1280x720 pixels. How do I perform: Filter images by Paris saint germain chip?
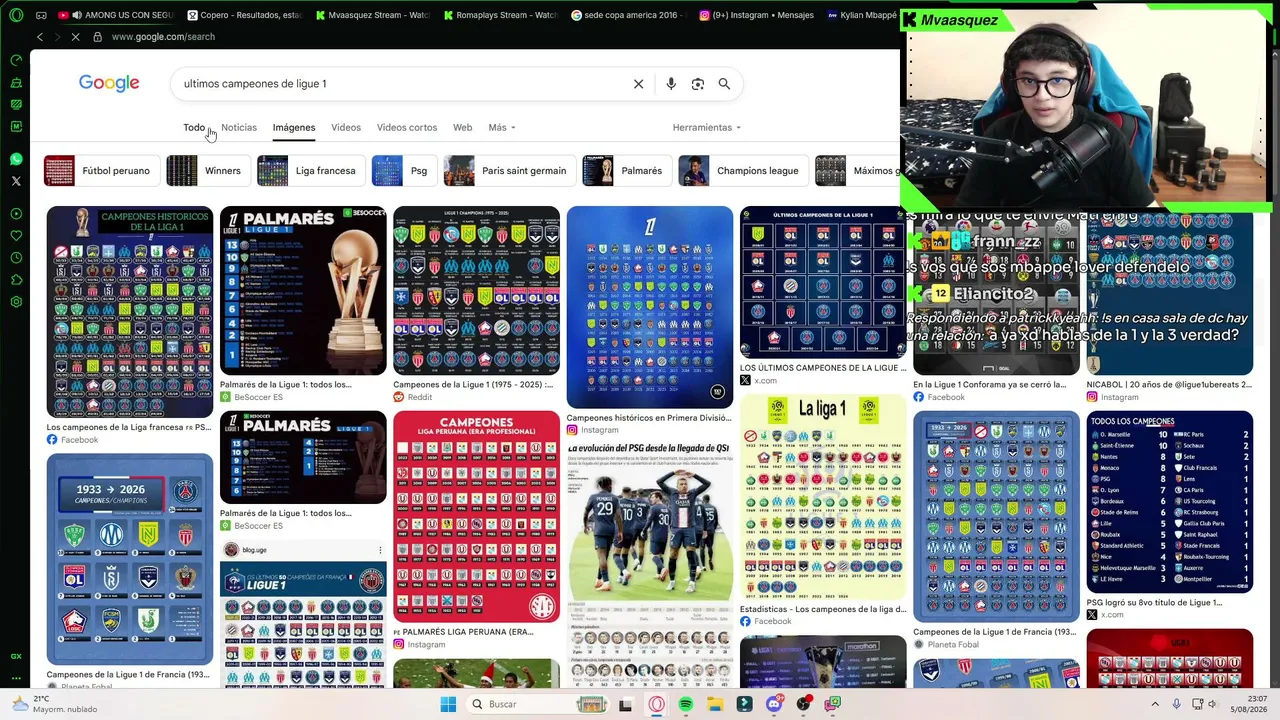508,171
